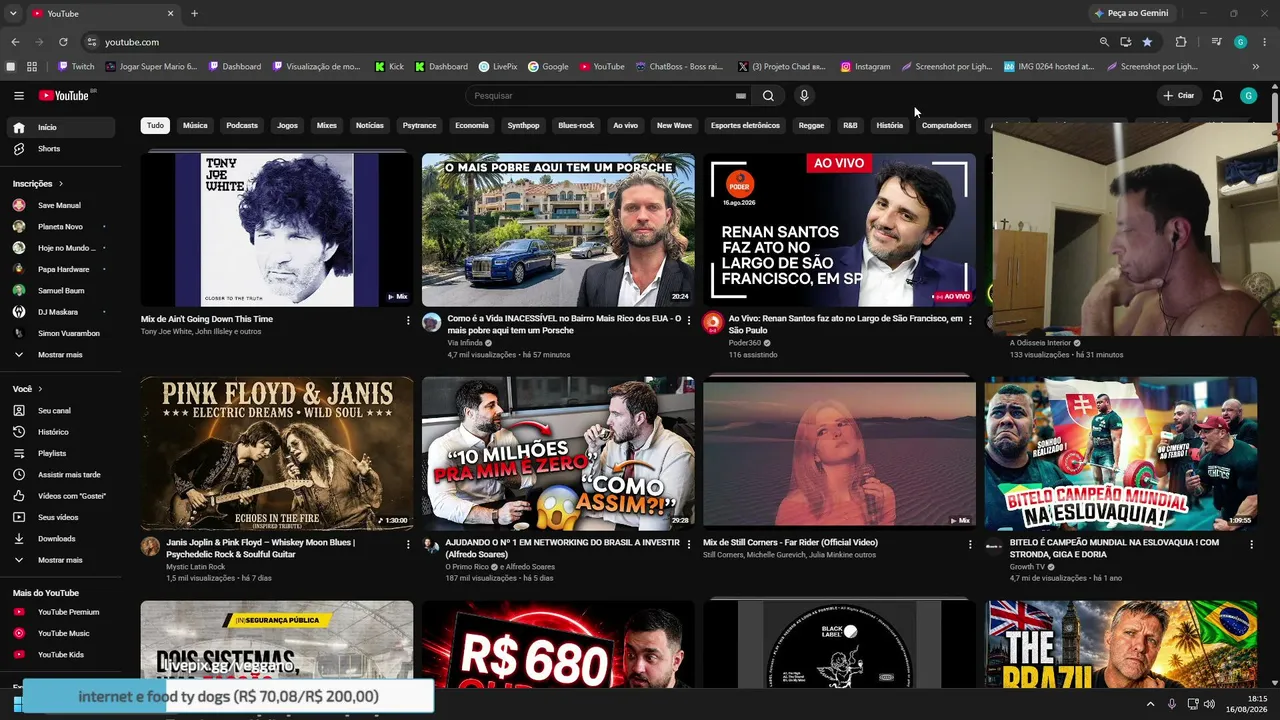This screenshot has height=720, width=1280.
Task: Expand the Você section chevron
Action: pyautogui.click(x=41, y=389)
